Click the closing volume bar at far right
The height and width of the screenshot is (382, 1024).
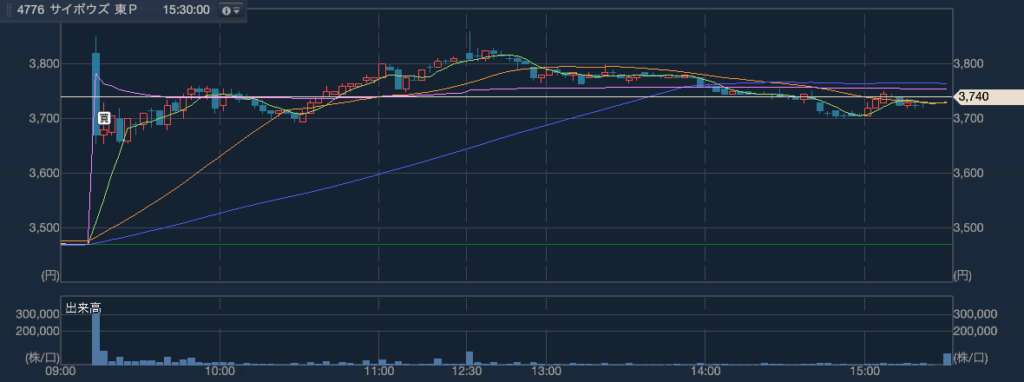point(947,358)
